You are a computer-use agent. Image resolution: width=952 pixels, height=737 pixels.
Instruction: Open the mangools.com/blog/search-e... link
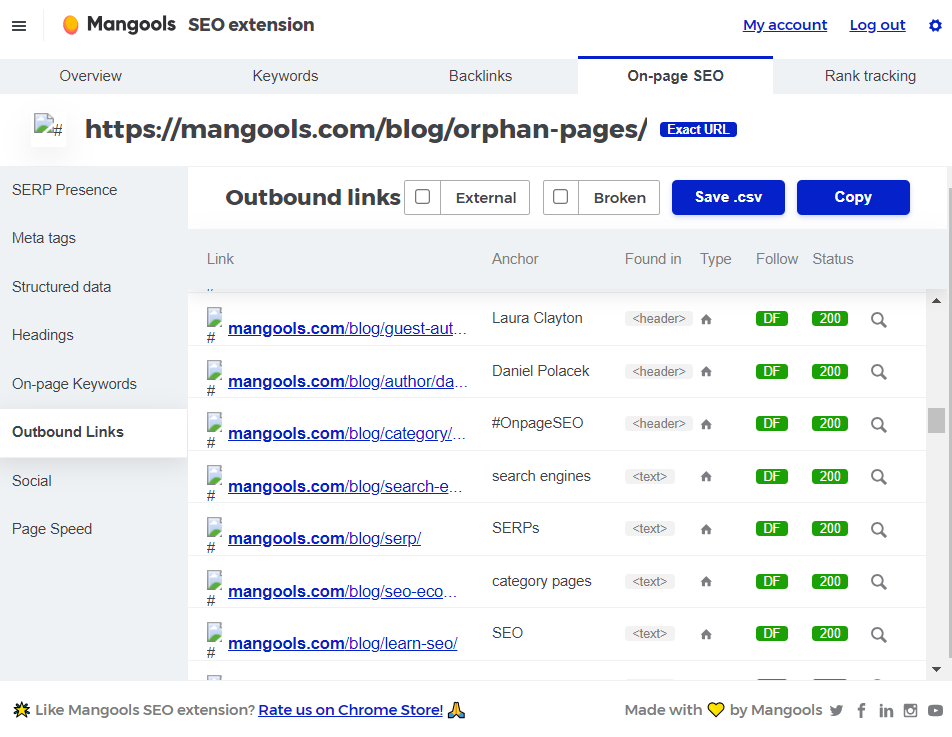345,486
